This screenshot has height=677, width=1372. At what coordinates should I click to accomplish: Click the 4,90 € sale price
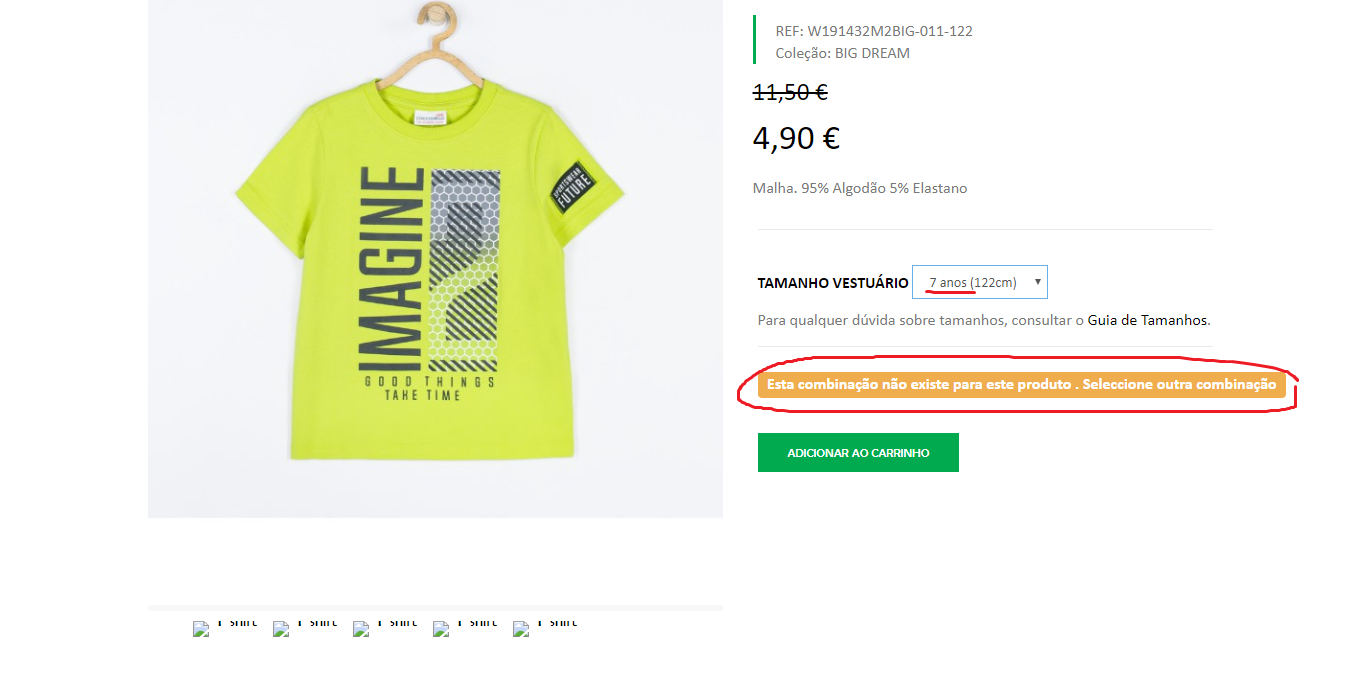[796, 138]
